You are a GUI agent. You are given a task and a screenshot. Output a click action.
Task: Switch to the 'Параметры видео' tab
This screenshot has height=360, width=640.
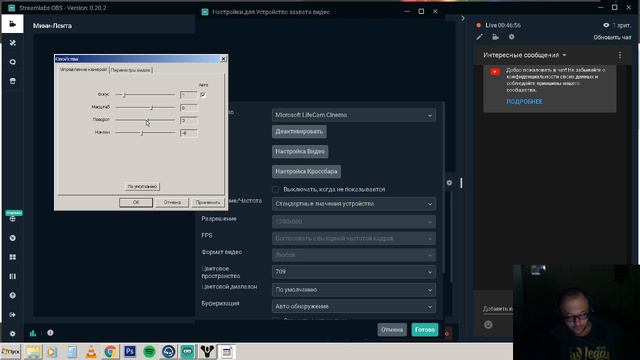point(131,70)
